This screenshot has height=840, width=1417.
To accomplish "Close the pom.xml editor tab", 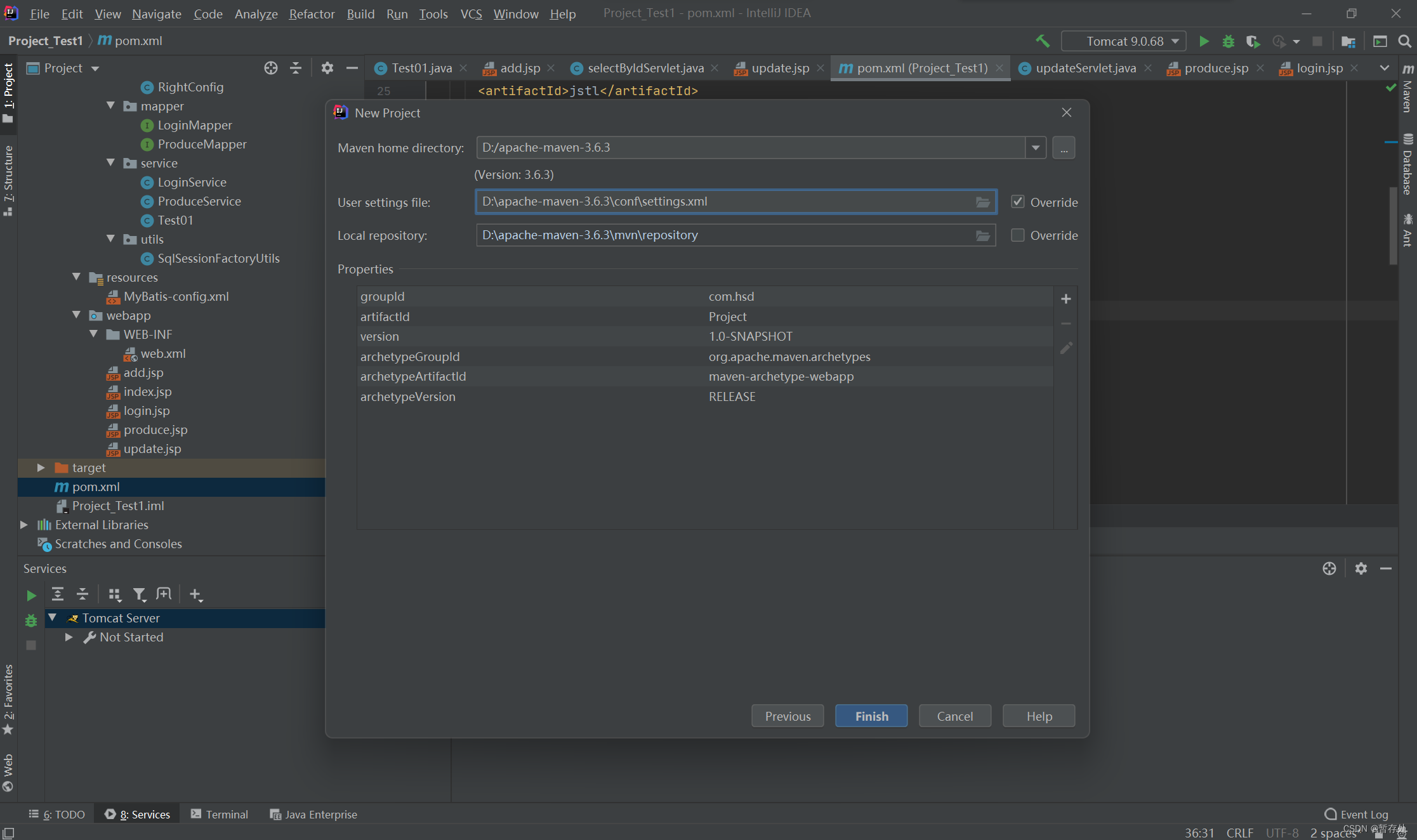I will (x=999, y=68).
